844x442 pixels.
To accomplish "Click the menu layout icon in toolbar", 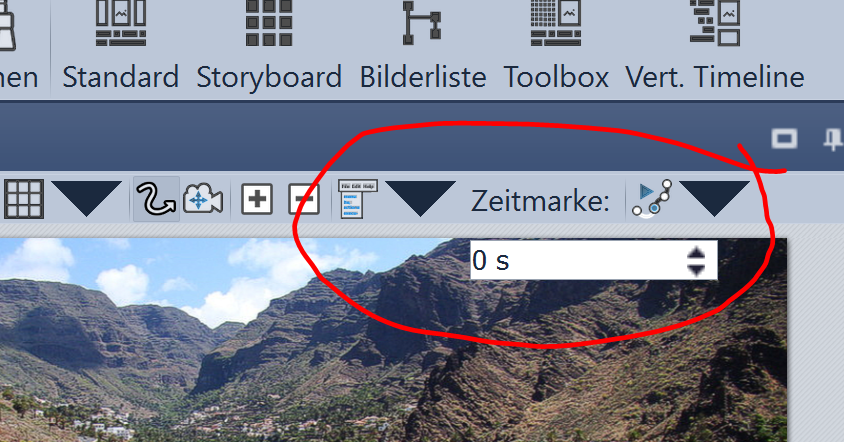I will [x=358, y=199].
